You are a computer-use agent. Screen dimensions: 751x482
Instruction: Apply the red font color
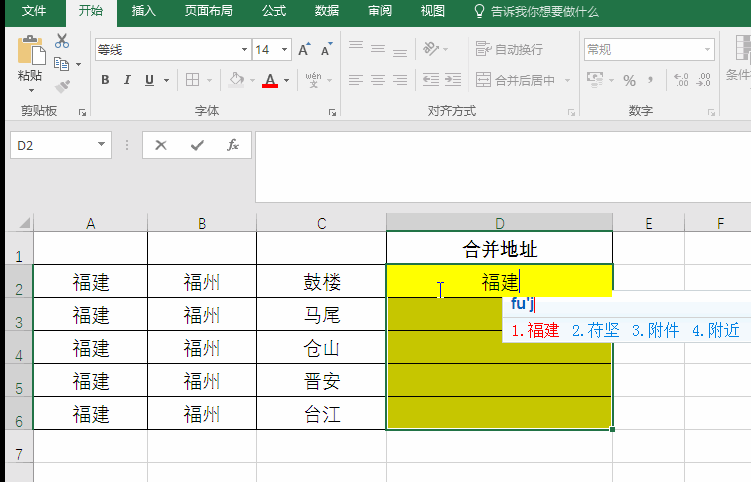click(270, 80)
